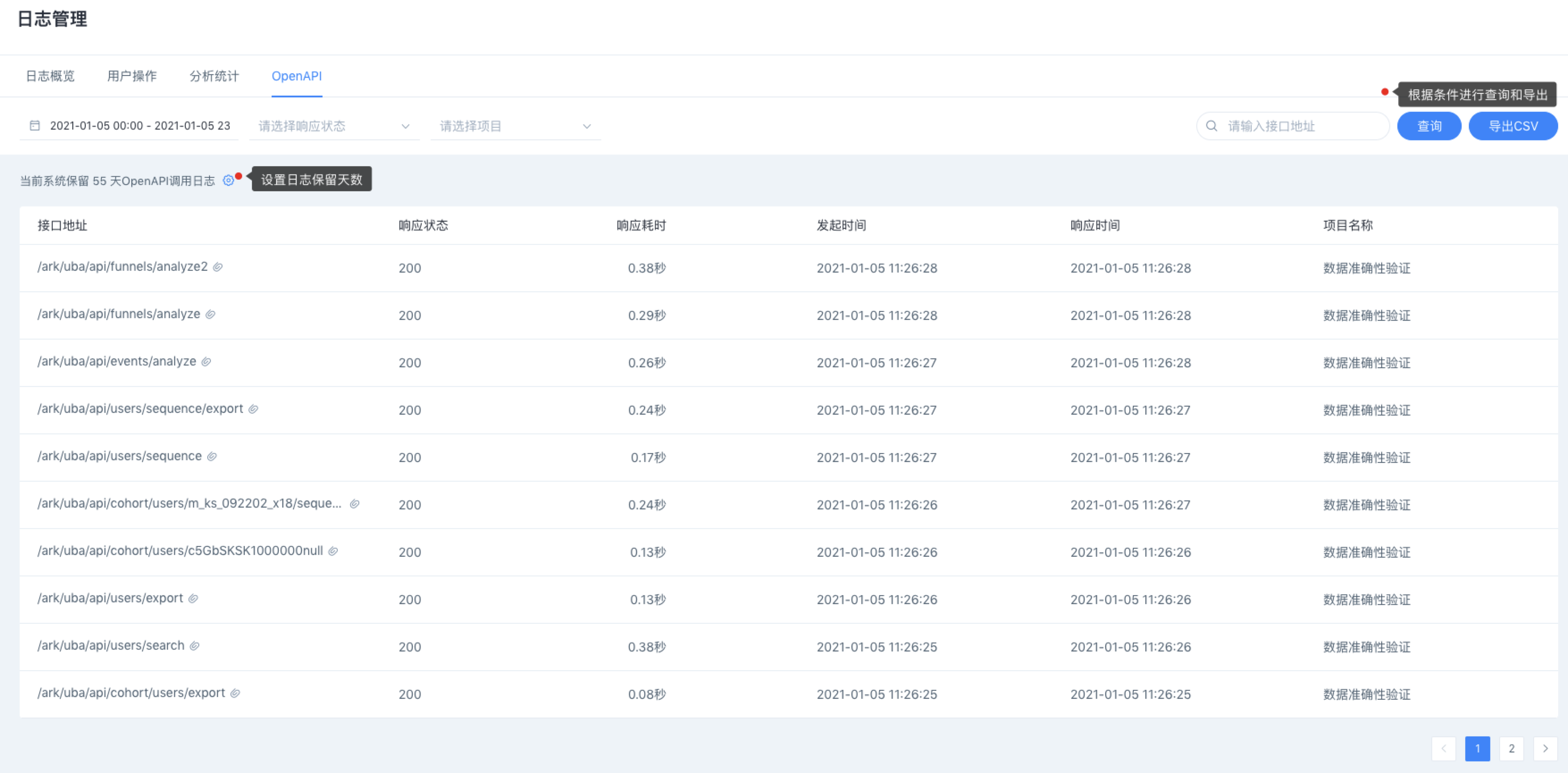
Task: Click the magnifier icon in the interface address search
Action: 1212,126
